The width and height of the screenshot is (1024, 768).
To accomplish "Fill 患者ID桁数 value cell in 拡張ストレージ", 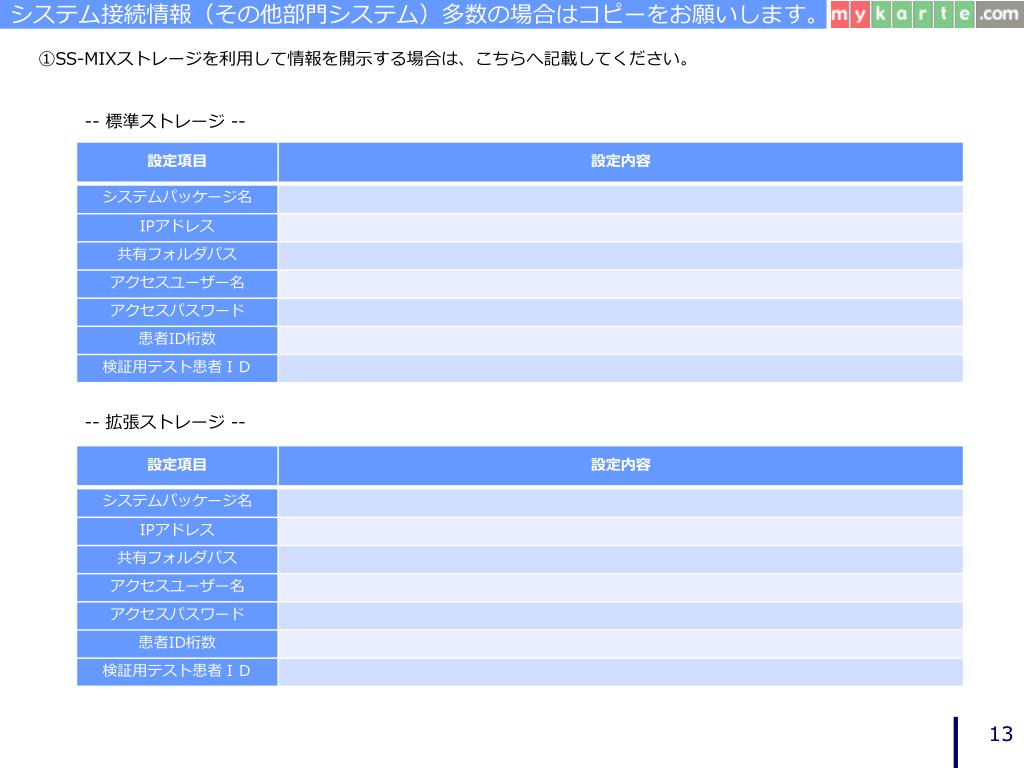I will tap(620, 643).
